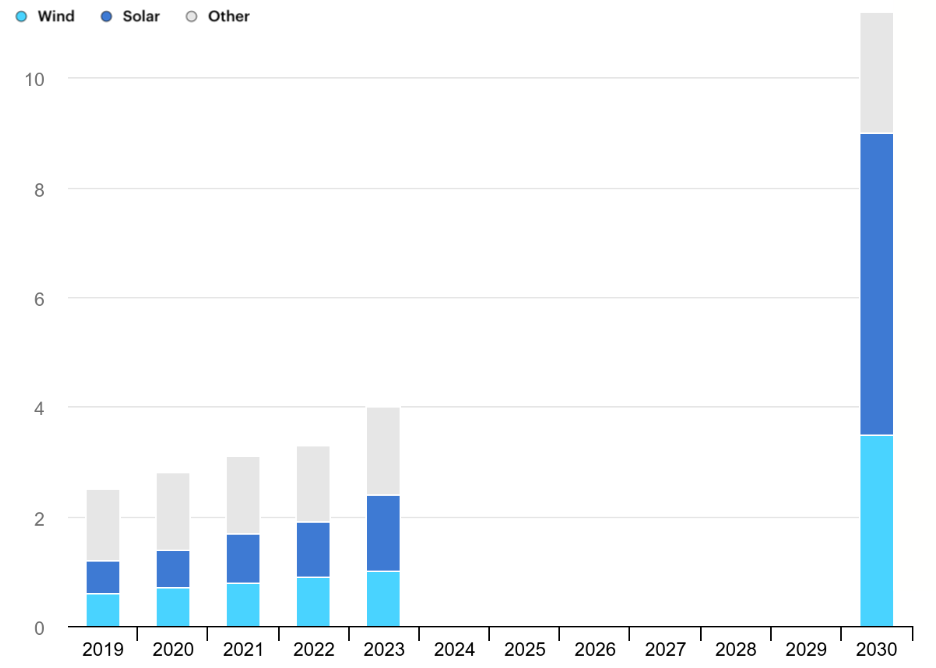Toggle the Other series in the legend
936x668 pixels.
[219, 16]
